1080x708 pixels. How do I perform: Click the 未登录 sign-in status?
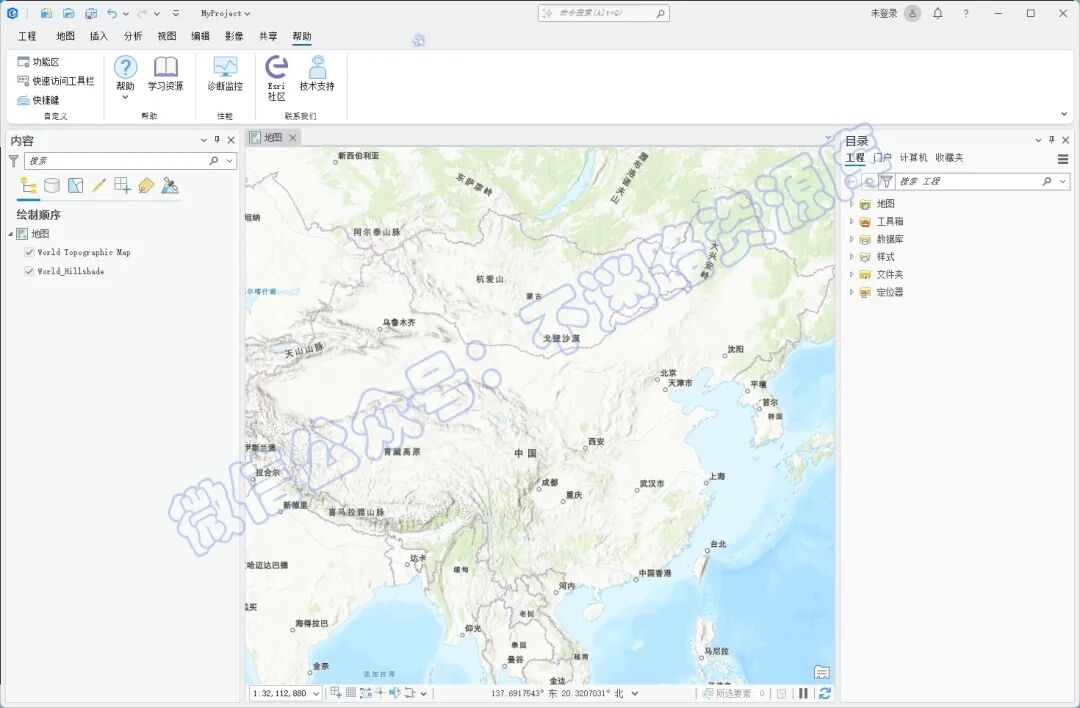click(x=884, y=13)
